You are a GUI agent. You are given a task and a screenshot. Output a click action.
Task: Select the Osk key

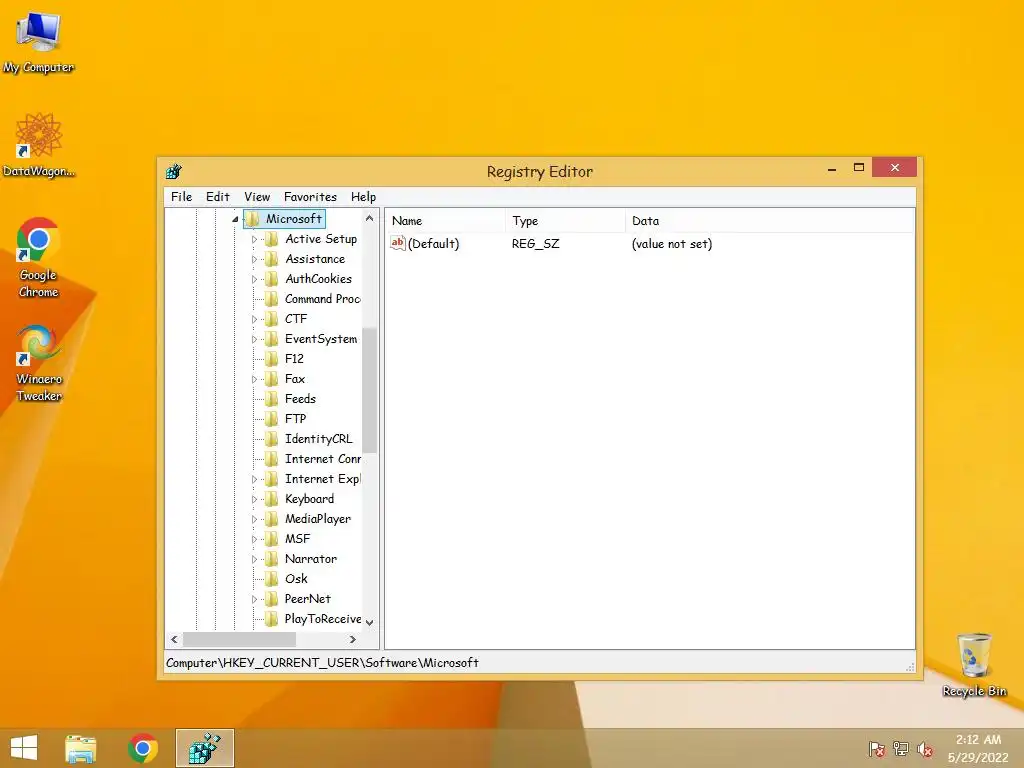tap(296, 579)
